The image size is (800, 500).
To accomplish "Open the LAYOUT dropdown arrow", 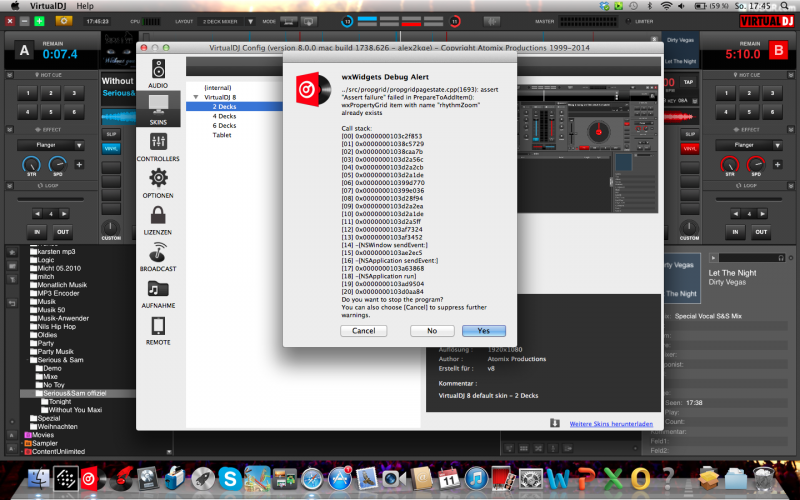I will tap(251, 21).
